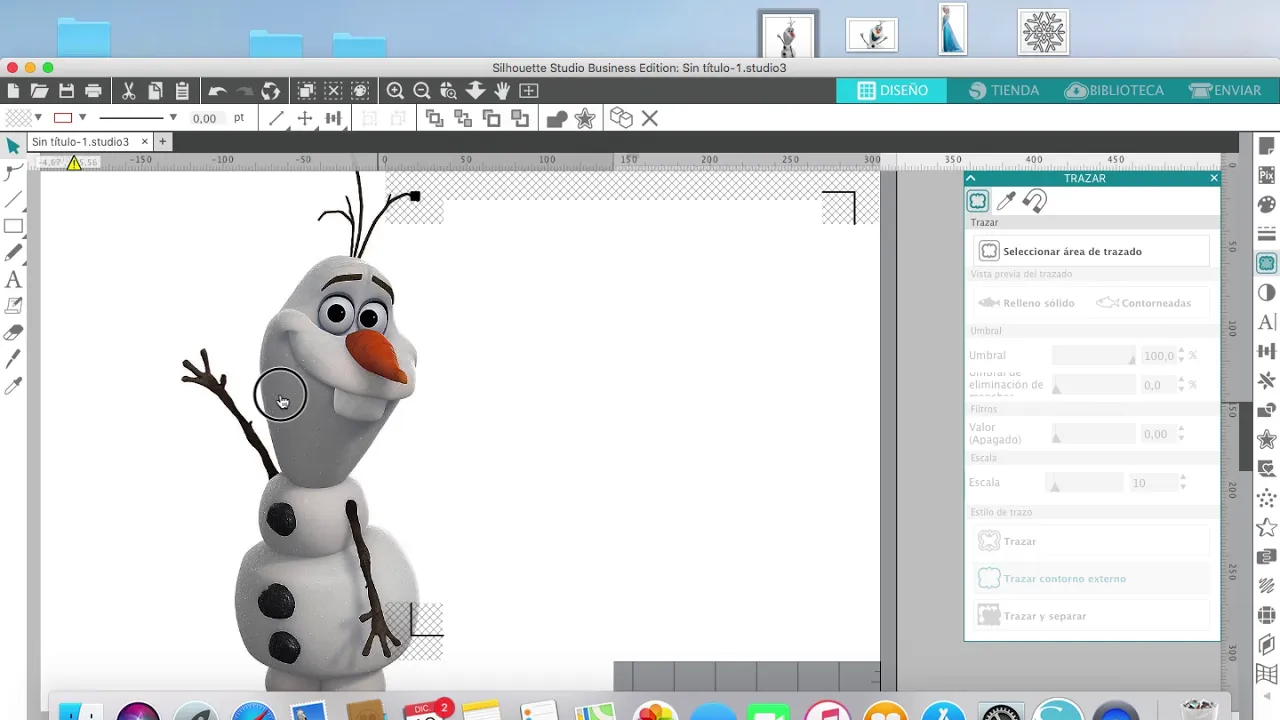The height and width of the screenshot is (720, 1280).
Task: Open the Image Effects half-circle icon
Action: tap(1267, 293)
